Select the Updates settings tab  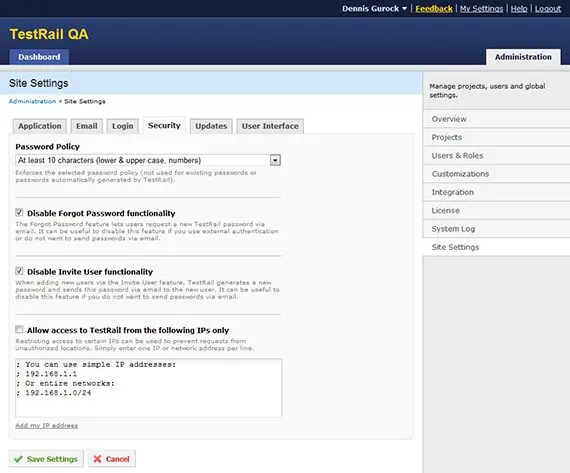click(211, 126)
